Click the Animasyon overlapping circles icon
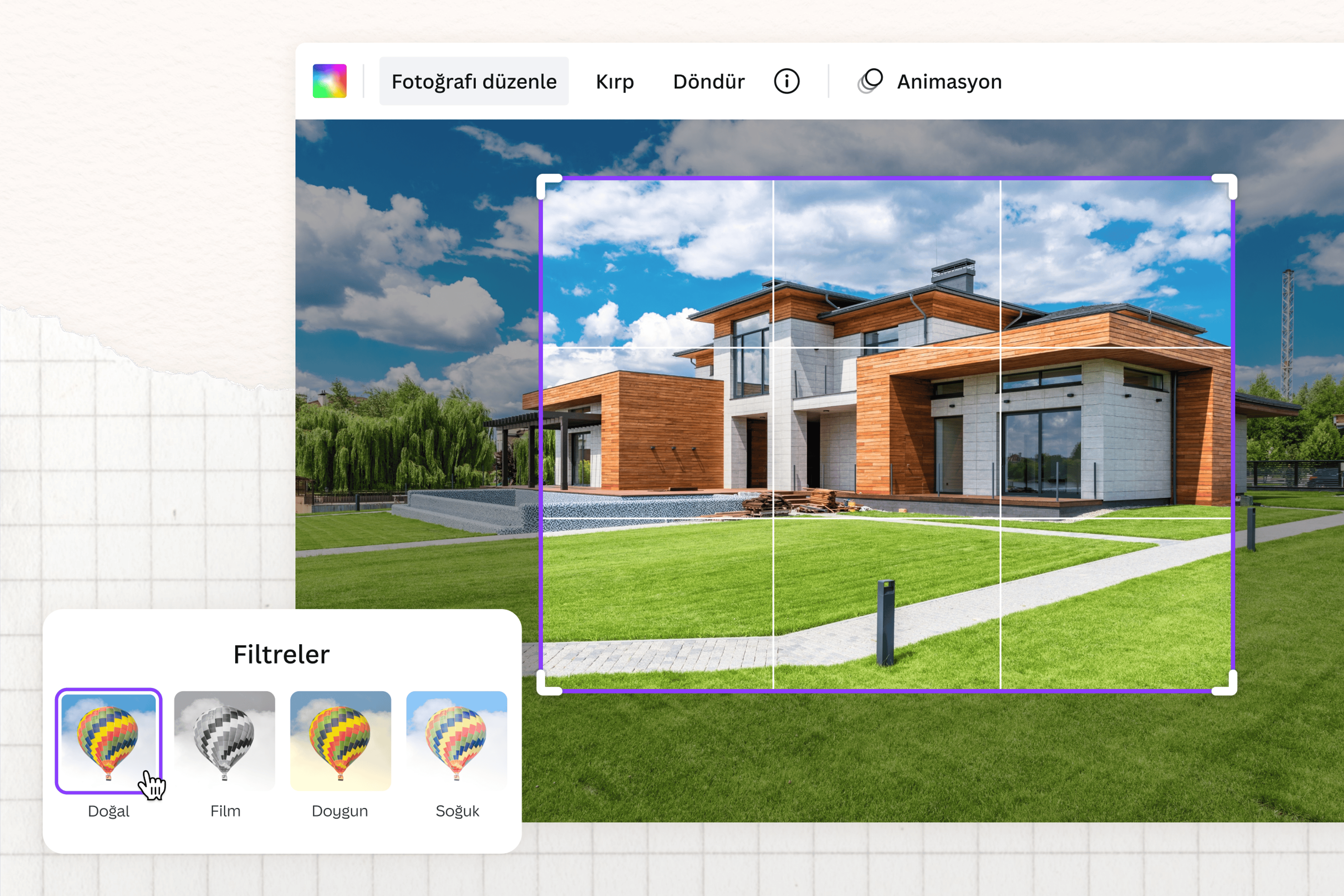The height and width of the screenshot is (896, 1344). click(x=870, y=81)
